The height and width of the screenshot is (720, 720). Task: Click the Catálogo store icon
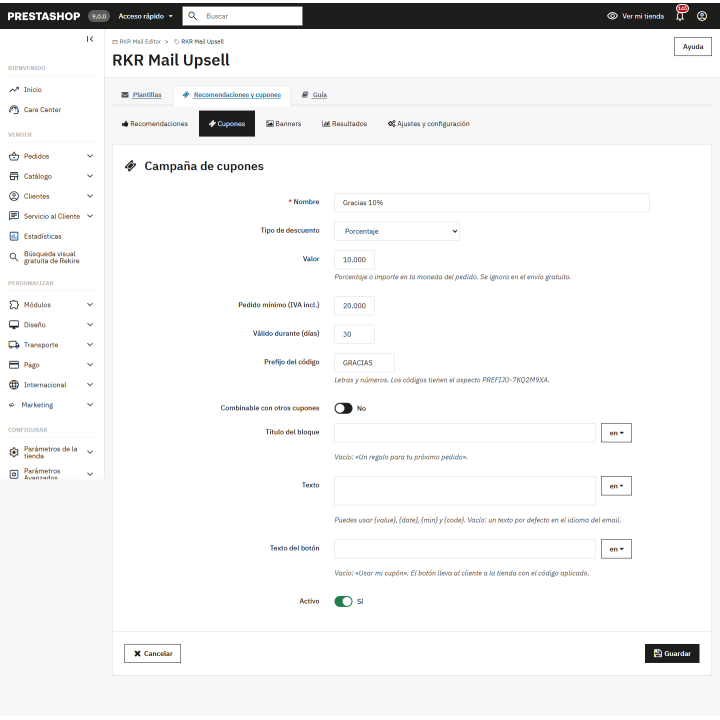point(14,176)
